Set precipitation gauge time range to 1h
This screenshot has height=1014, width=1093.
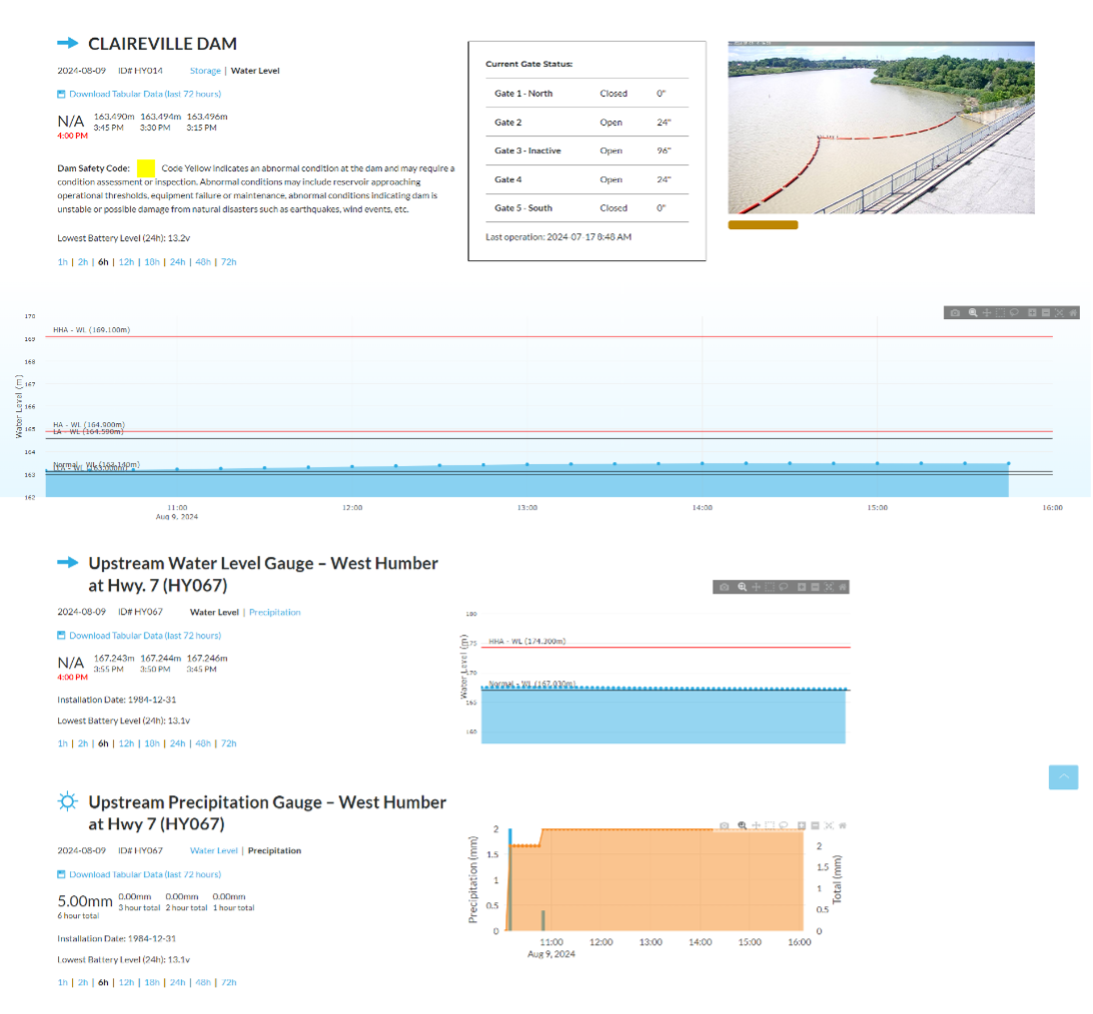(63, 983)
